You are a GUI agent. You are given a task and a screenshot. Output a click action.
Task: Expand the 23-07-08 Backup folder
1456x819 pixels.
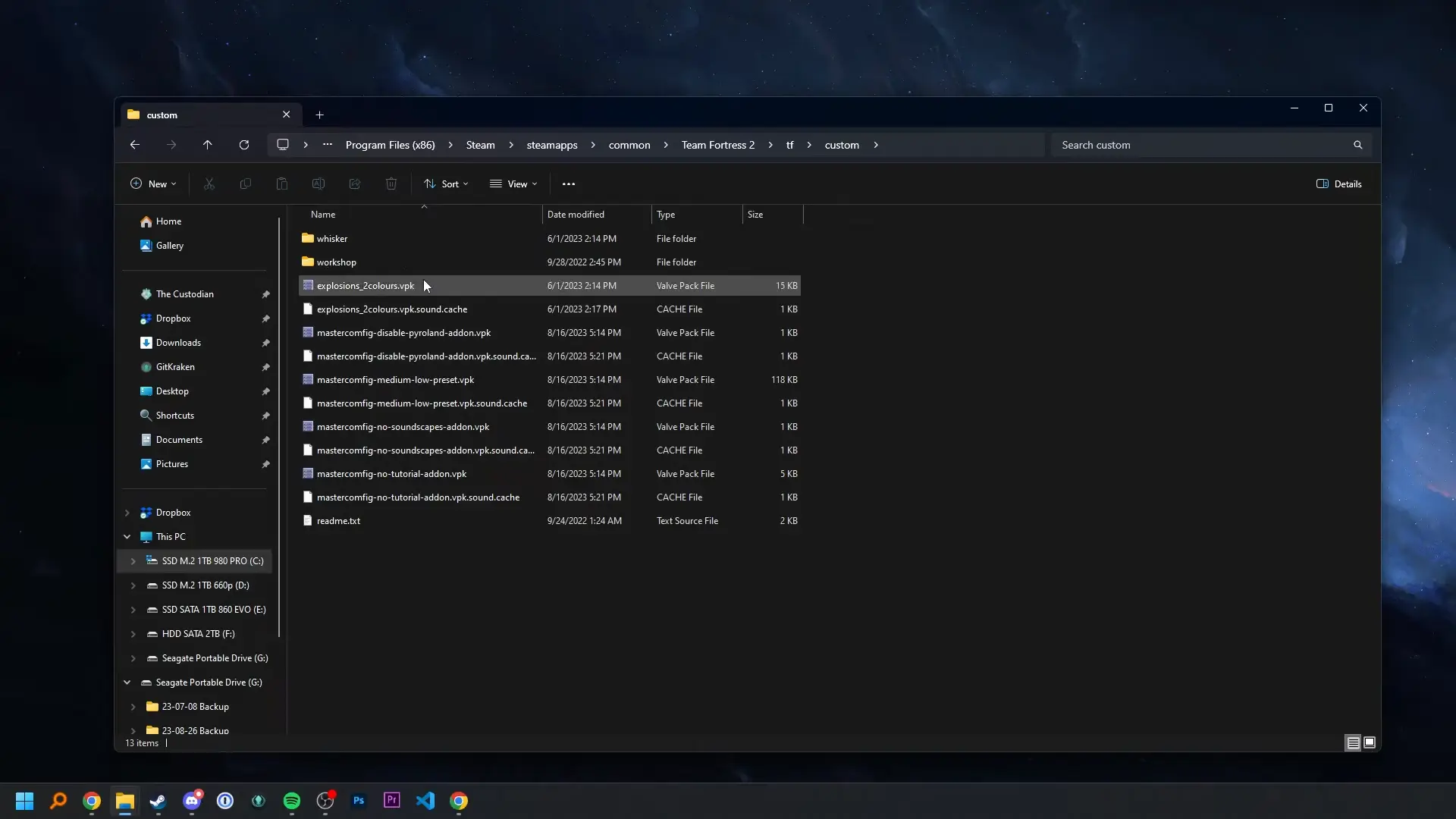[x=133, y=707]
